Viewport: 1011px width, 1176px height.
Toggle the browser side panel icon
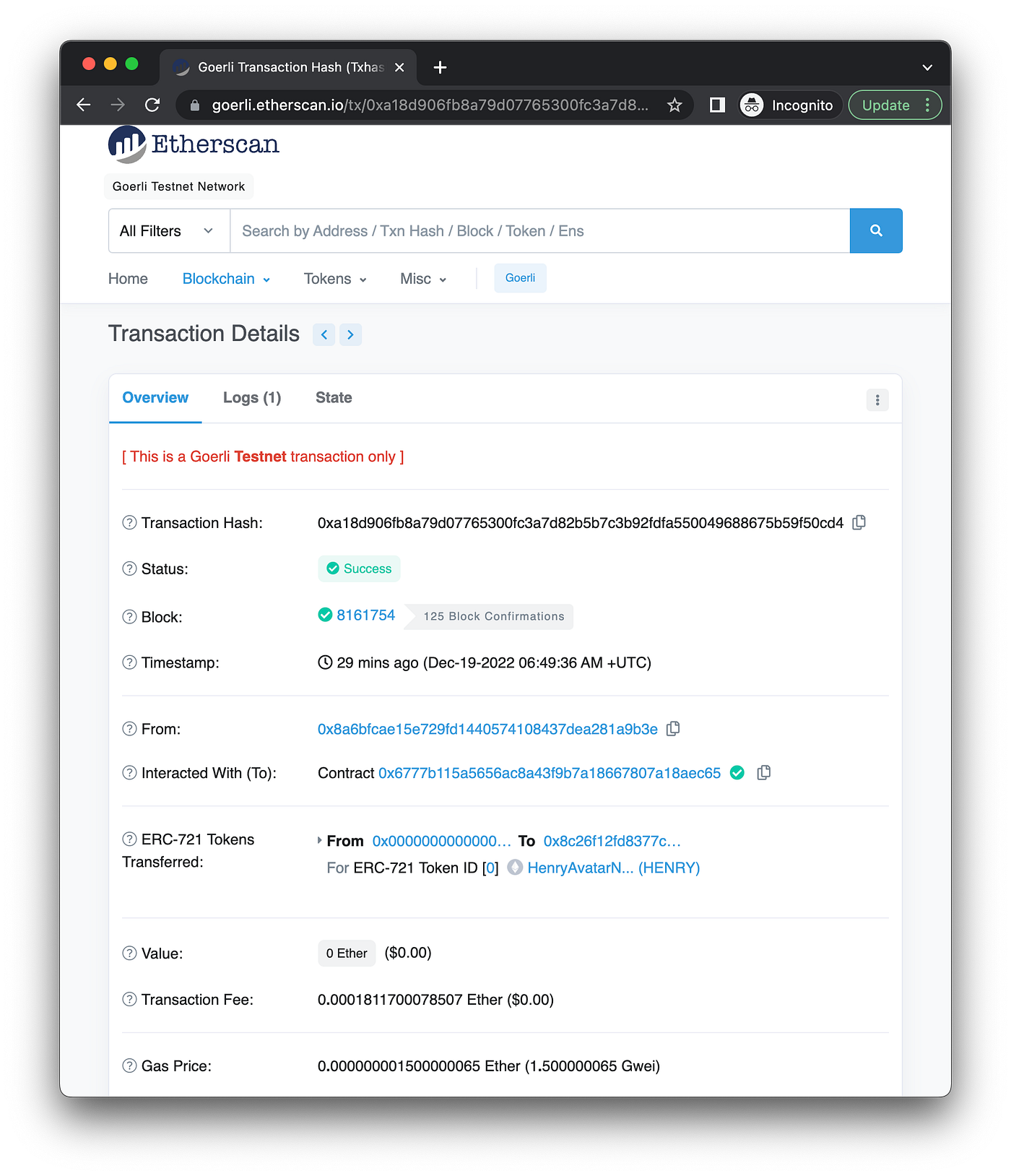pos(717,105)
